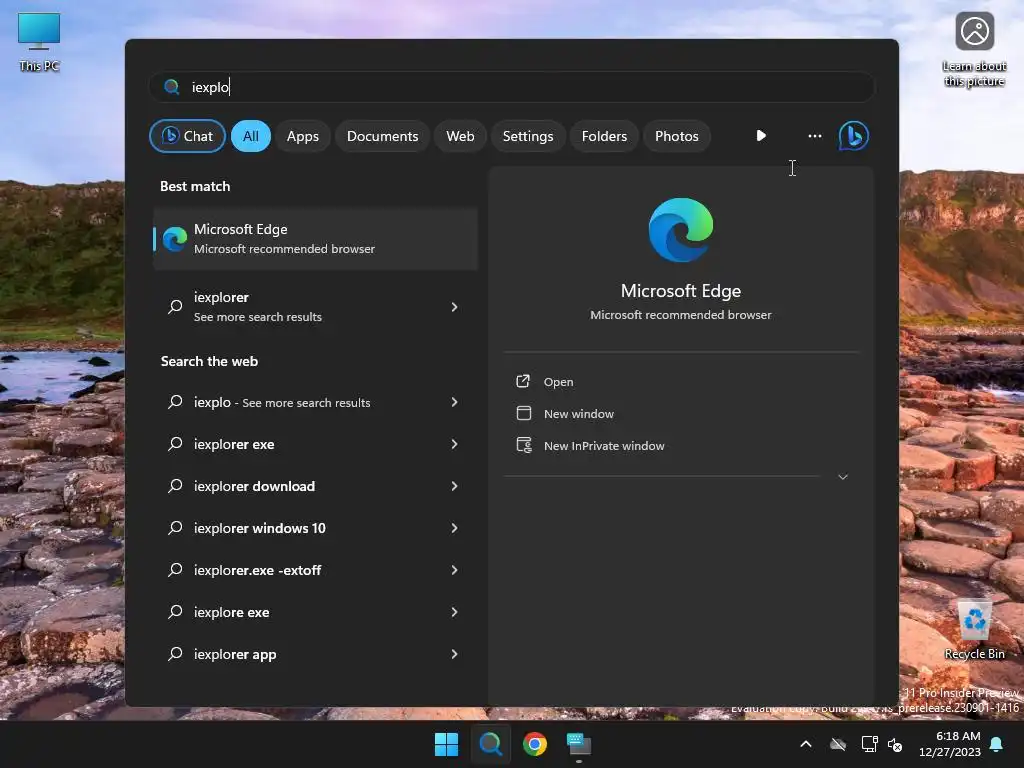This screenshot has height=768, width=1024.
Task: Click the search magnifier icon in search box
Action: (172, 87)
